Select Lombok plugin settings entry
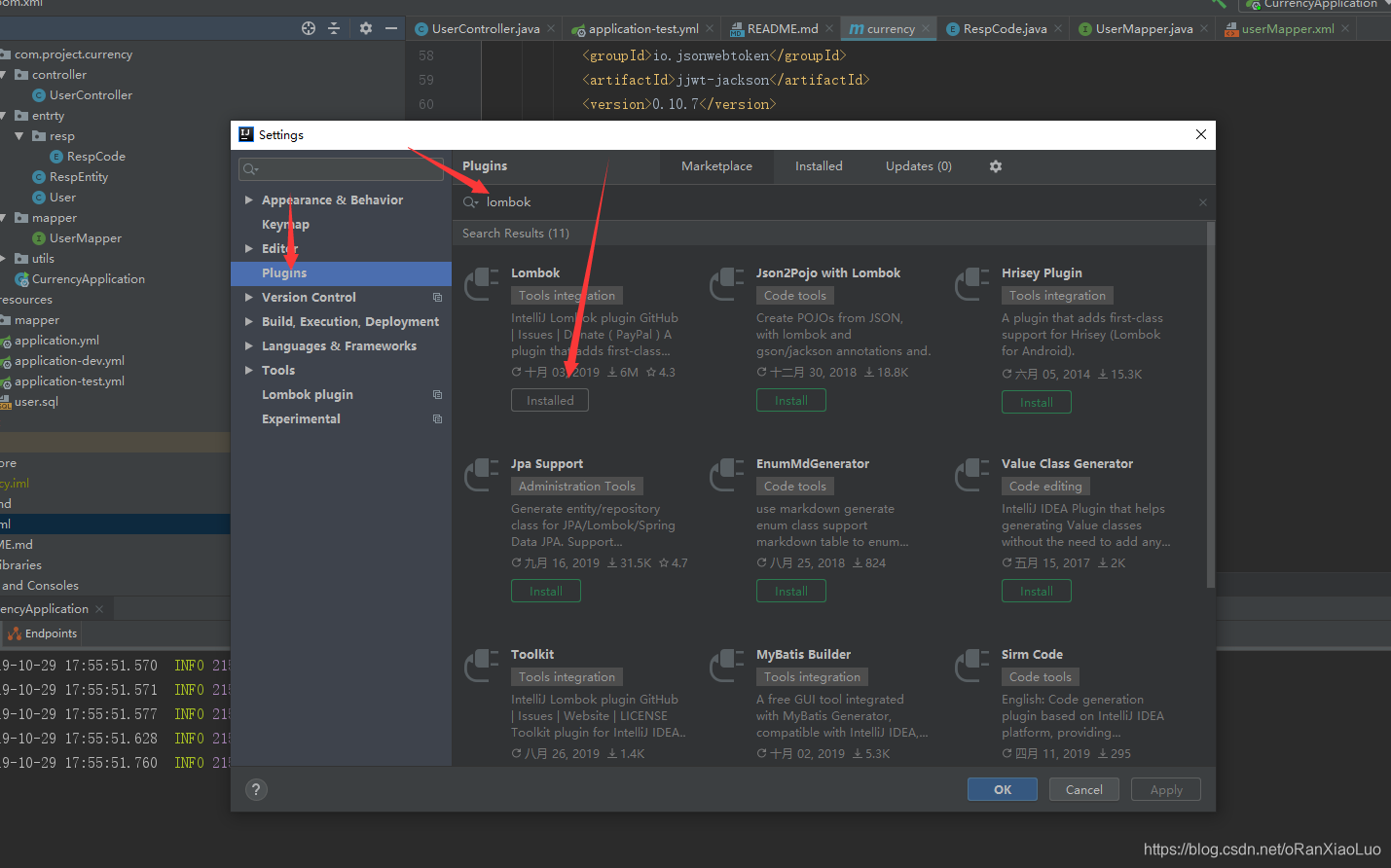 pos(308,395)
